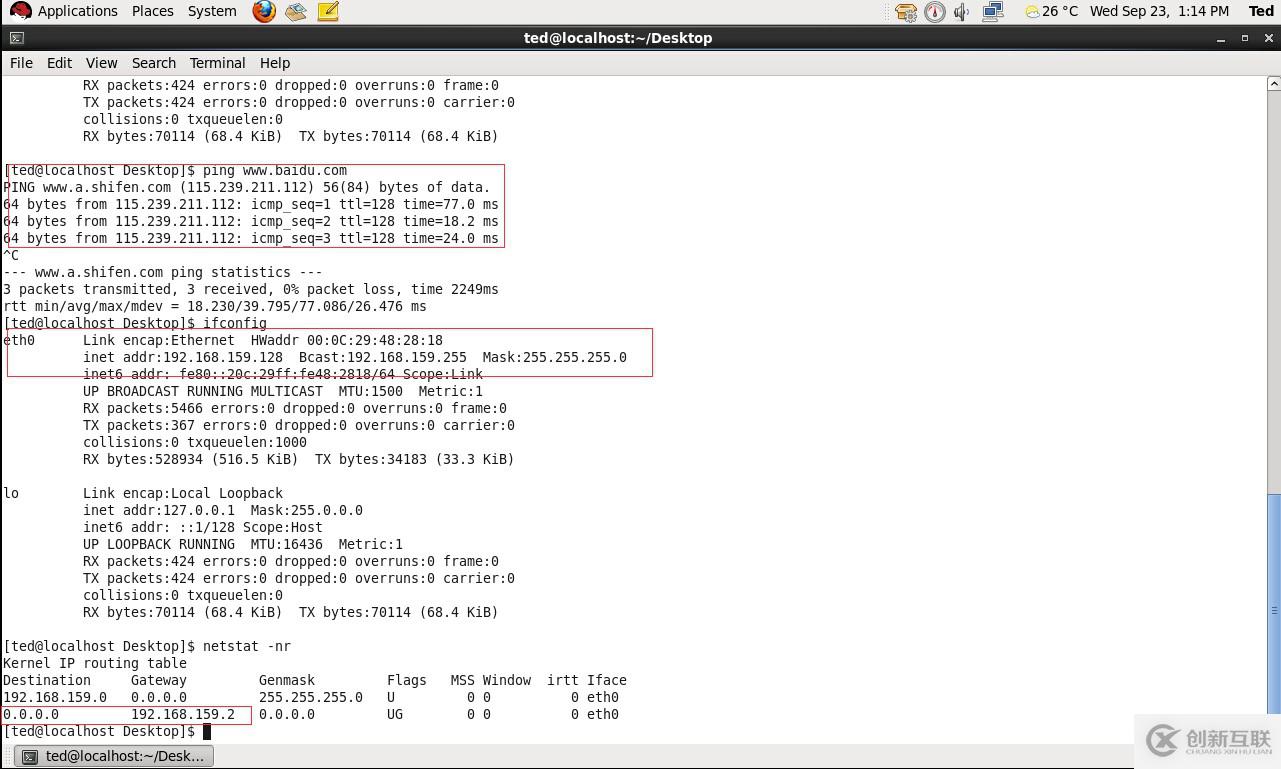Click the 26 °C weather applet
Image resolution: width=1281 pixels, height=769 pixels.
coord(1051,11)
